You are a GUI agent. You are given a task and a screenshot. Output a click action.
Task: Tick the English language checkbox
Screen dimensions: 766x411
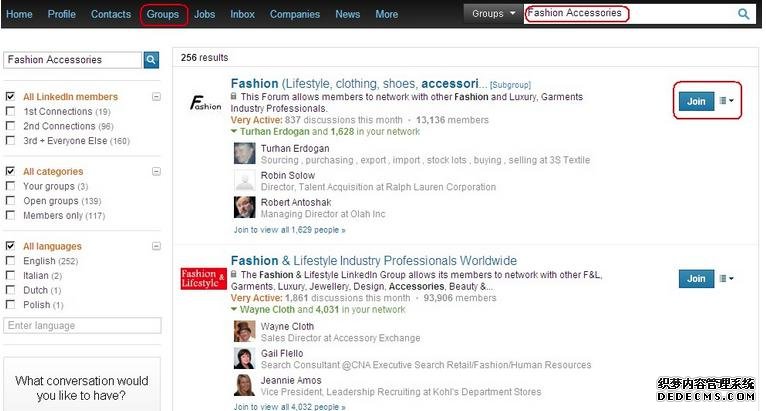click(x=10, y=261)
